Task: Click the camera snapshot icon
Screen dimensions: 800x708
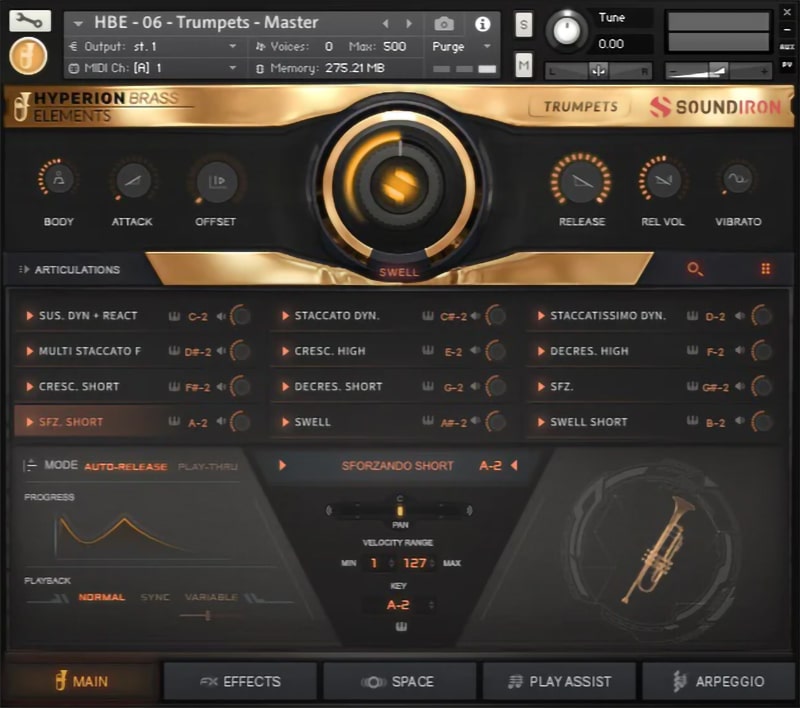Action: pyautogui.click(x=444, y=23)
